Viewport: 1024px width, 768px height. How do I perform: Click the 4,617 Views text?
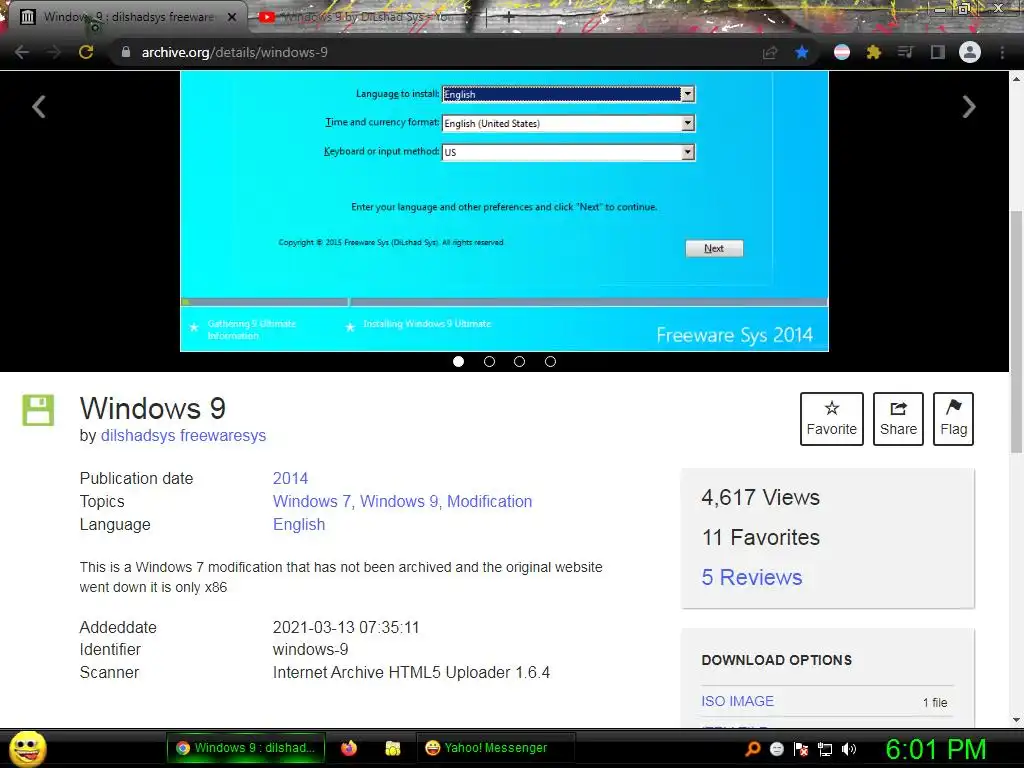point(760,498)
